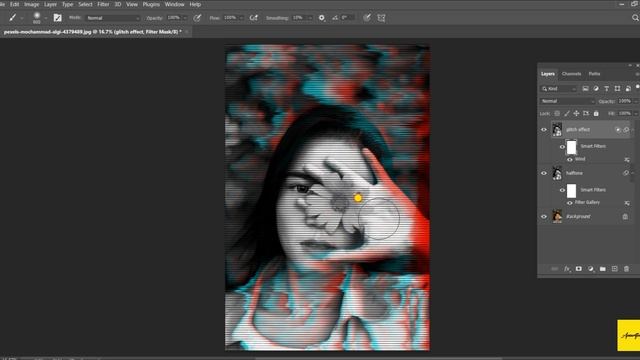Image resolution: width=640 pixels, height=360 pixels.
Task: Open Filter Gallery blending options icon
Action: [x=627, y=203]
